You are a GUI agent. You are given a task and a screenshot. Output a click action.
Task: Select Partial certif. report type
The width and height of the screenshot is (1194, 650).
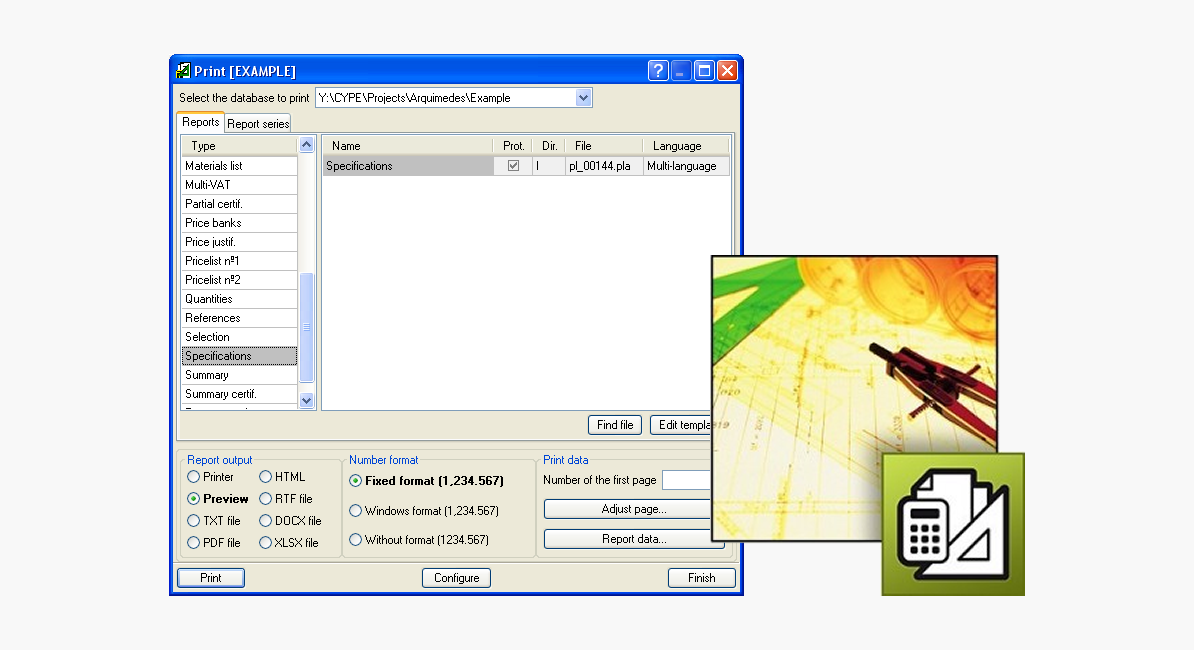(239, 203)
